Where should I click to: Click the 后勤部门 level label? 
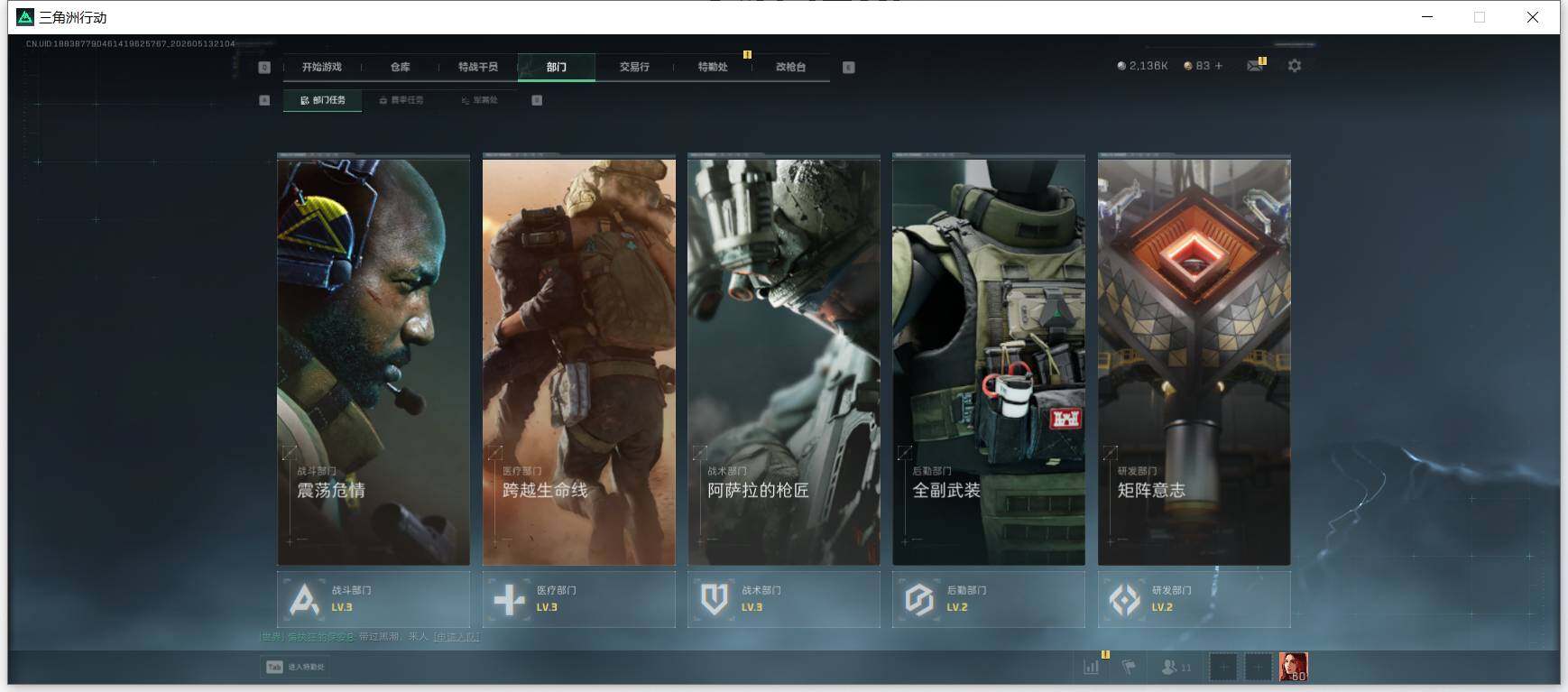[x=957, y=607]
